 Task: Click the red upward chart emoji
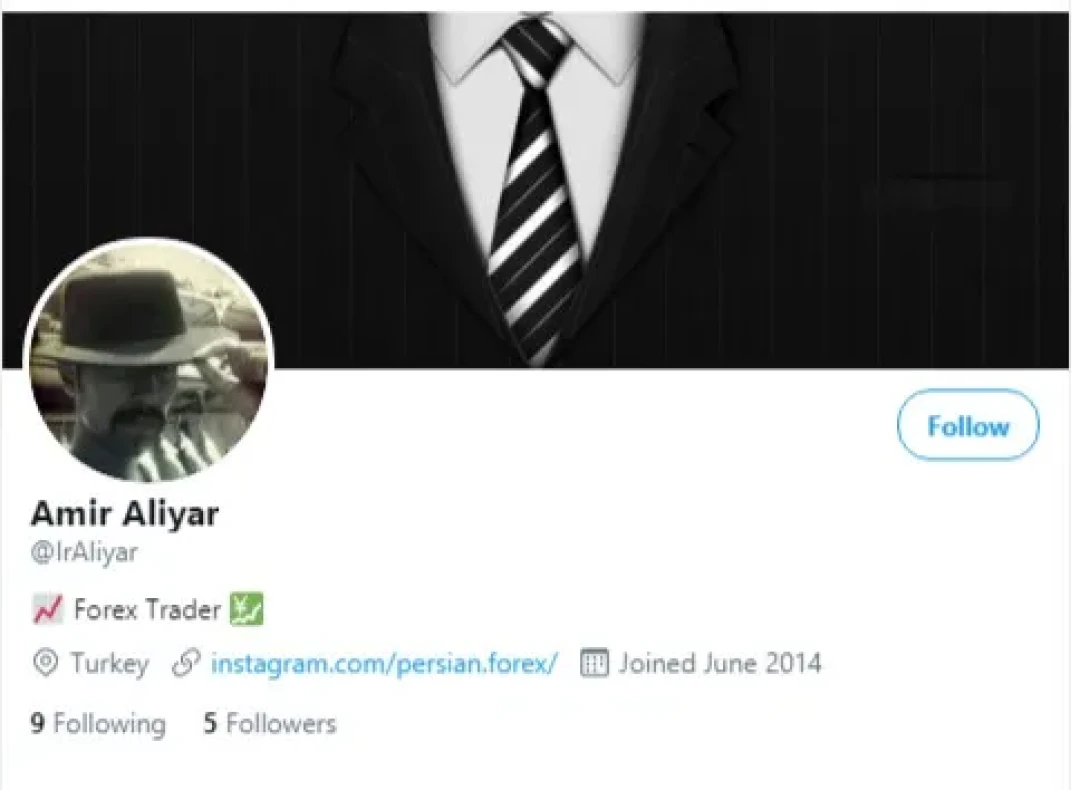[x=48, y=610]
